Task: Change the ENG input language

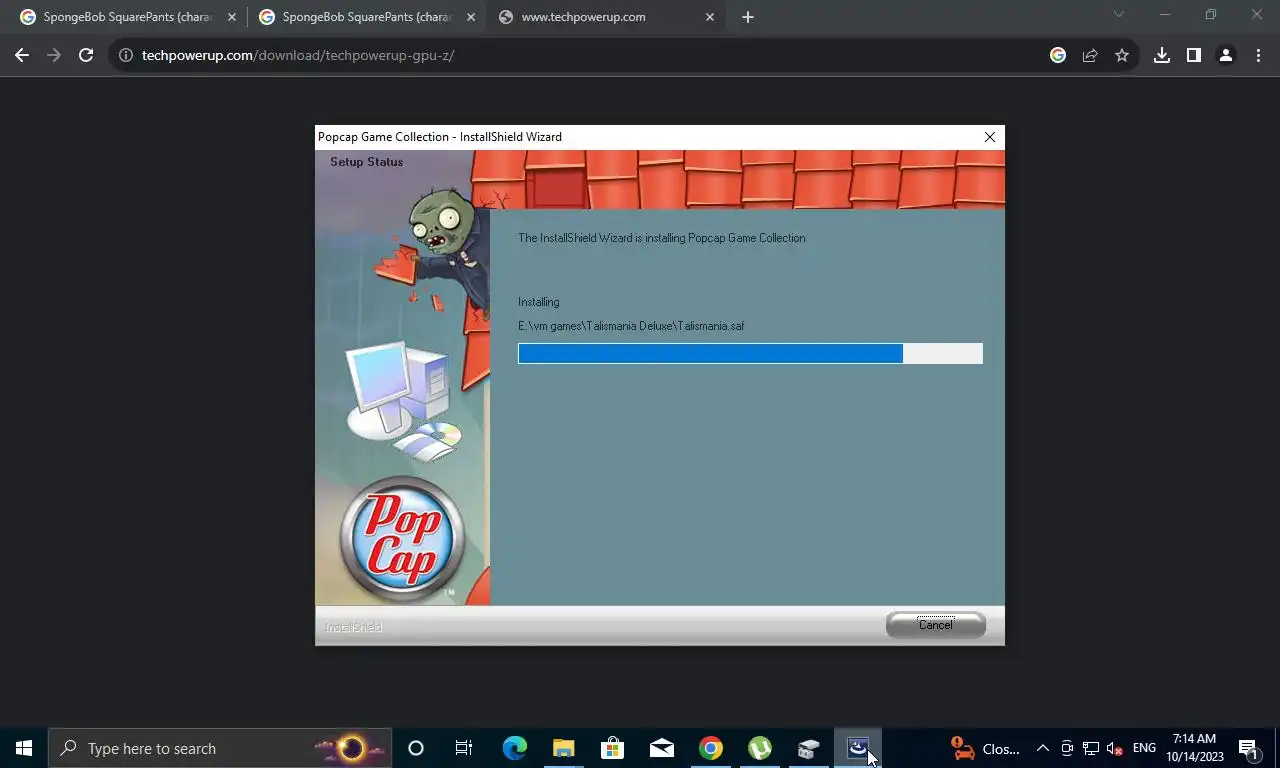Action: coord(1144,748)
